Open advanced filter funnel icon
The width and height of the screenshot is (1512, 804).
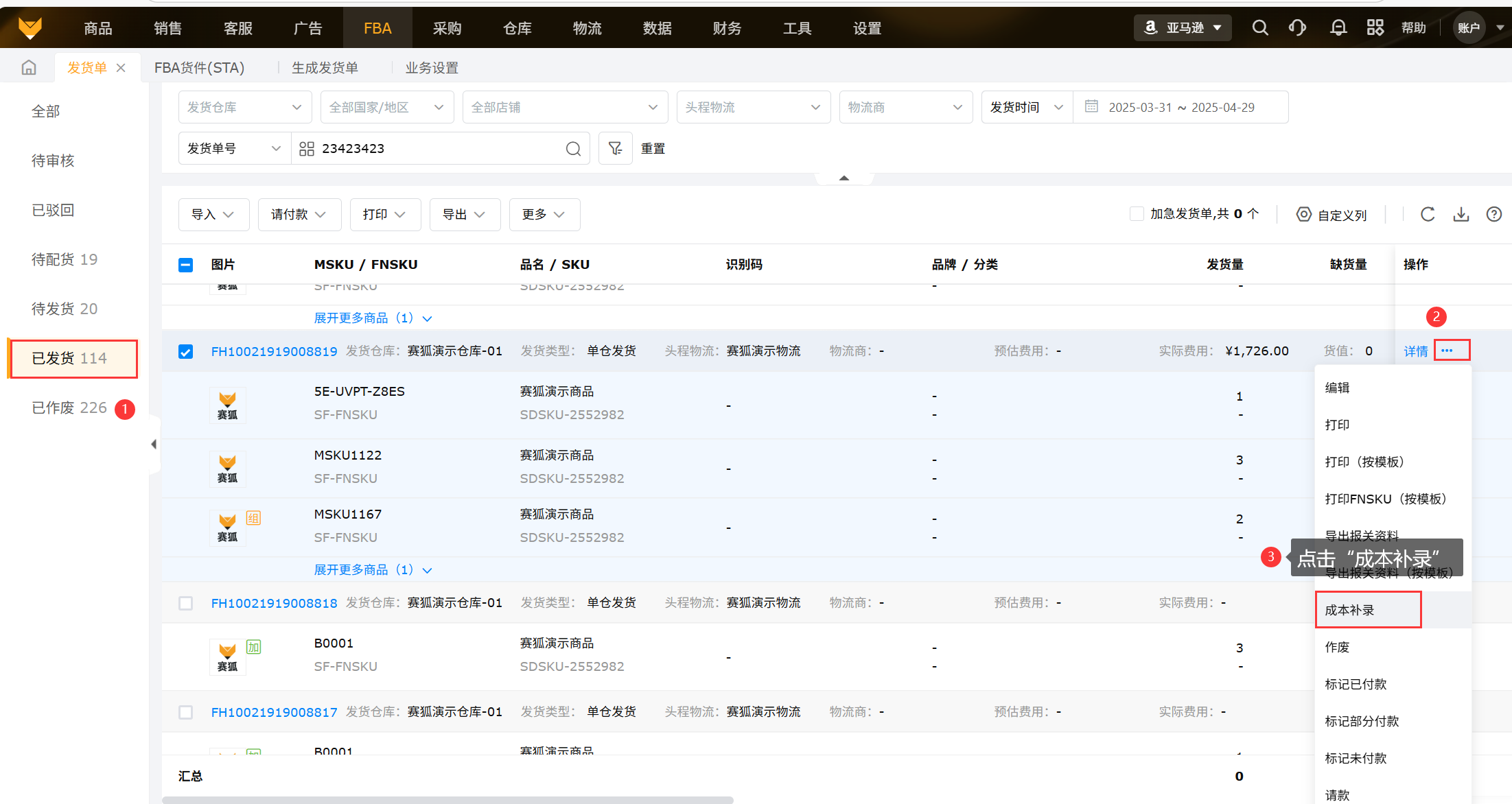coord(615,148)
